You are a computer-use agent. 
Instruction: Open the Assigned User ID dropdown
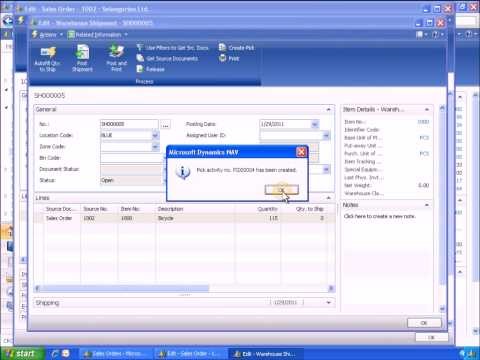[326, 136]
